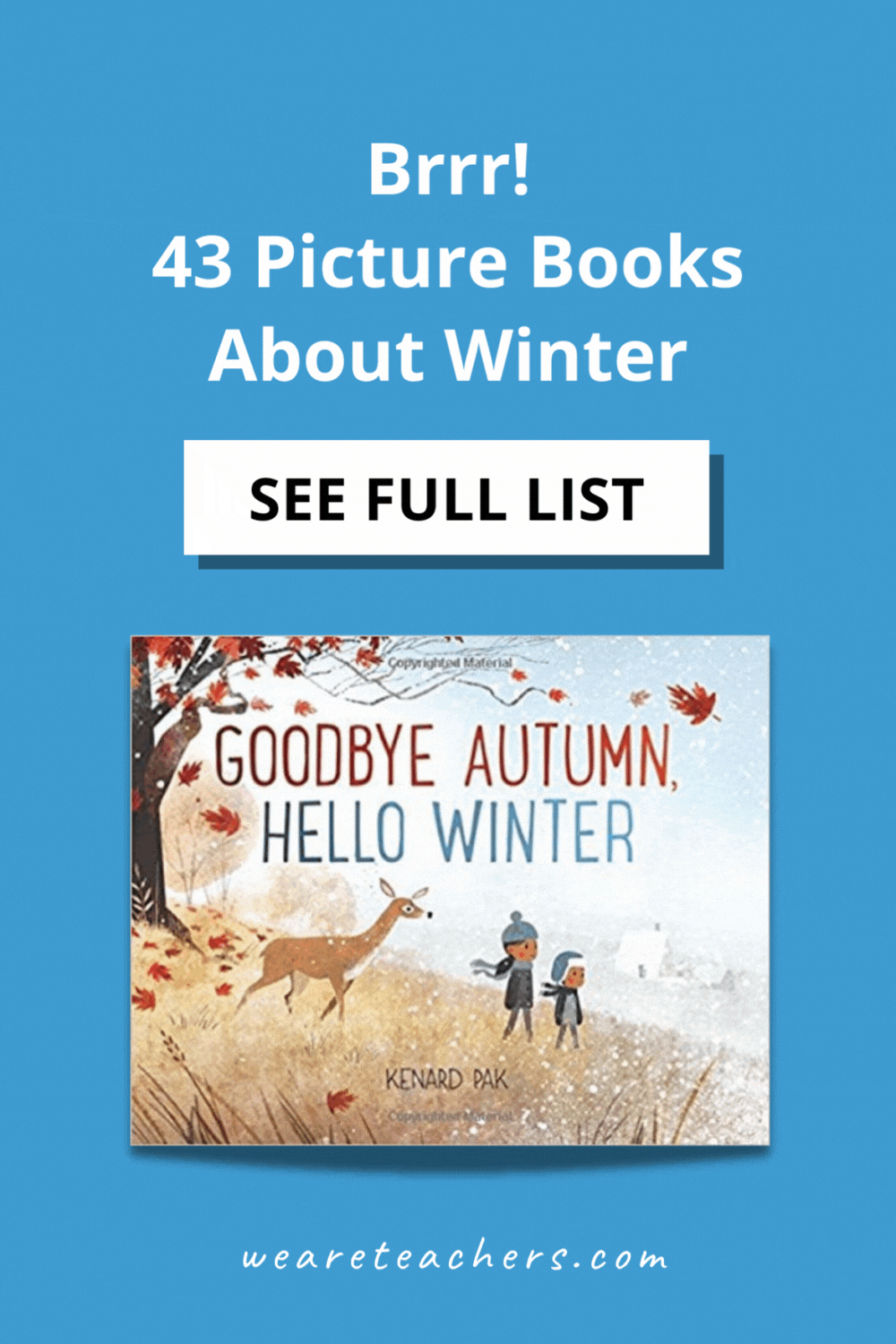Click the Goodbye Autumn, Hello Winter book cover
Image resolution: width=896 pixels, height=1344 pixels.
[x=450, y=890]
